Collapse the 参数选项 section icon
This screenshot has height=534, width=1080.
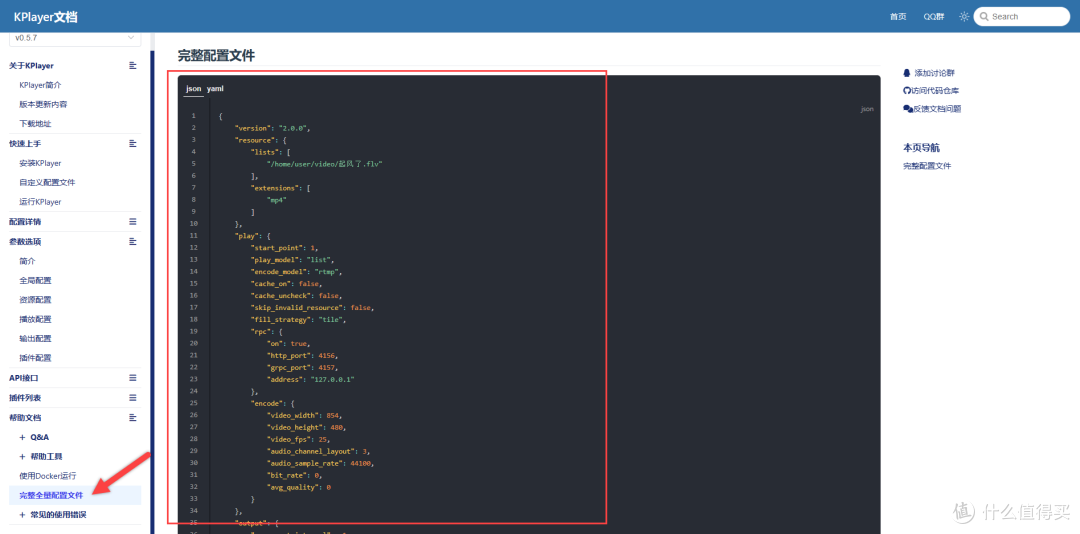point(133,241)
